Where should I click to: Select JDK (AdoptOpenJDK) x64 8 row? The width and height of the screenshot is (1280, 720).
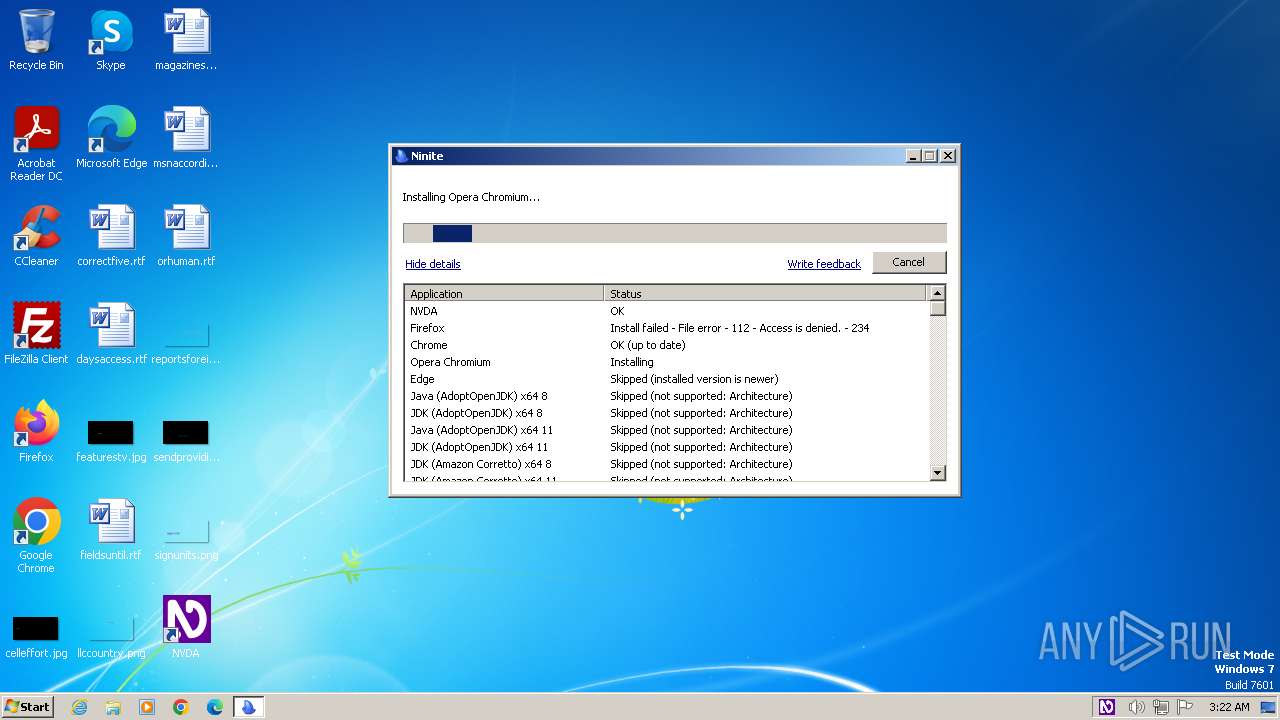coord(667,413)
